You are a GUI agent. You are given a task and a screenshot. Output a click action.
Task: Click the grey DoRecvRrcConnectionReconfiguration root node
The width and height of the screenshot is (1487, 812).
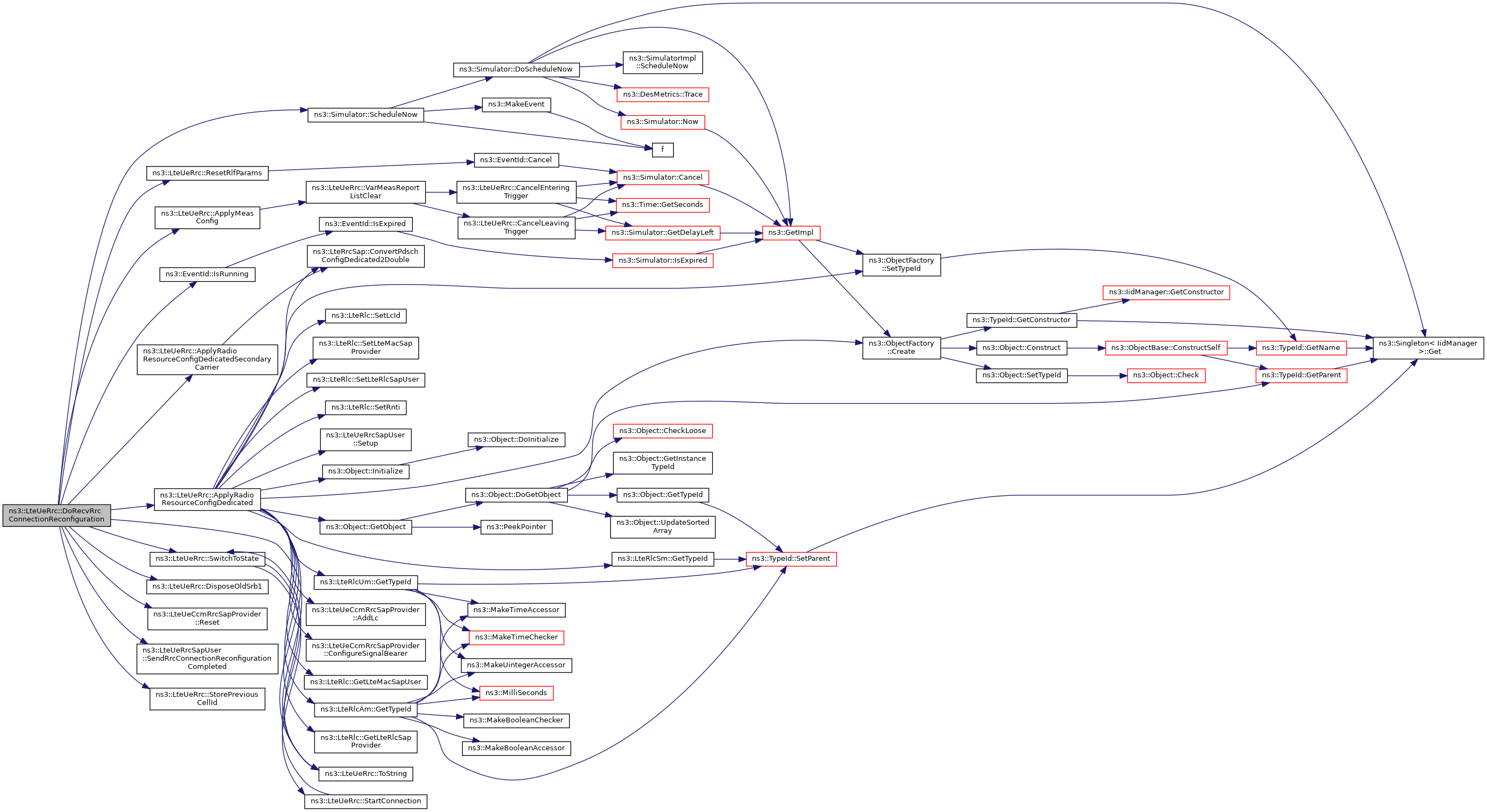56,515
